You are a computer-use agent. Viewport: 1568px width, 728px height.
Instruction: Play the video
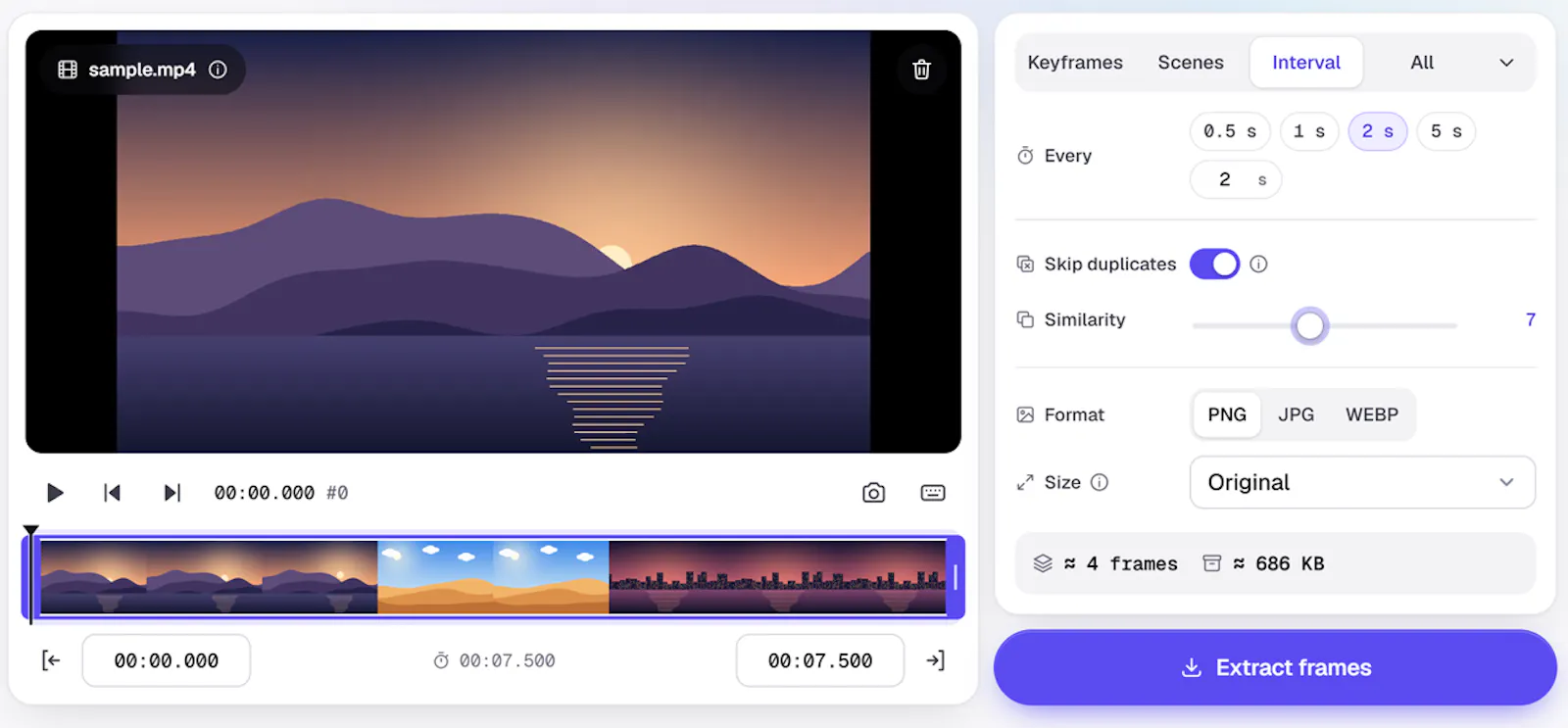55,493
